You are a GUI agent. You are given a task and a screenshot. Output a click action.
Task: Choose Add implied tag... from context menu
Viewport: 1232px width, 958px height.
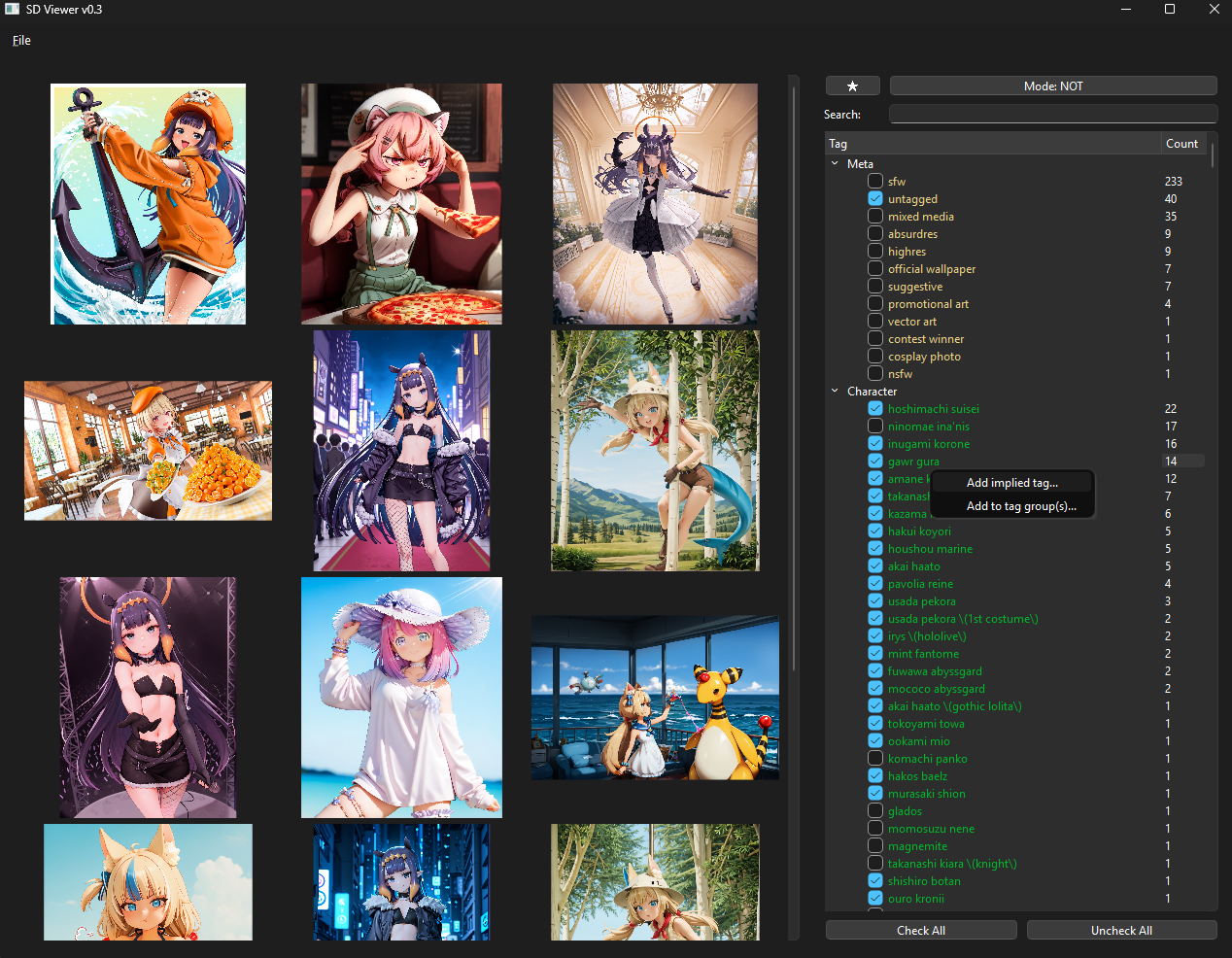point(1011,483)
